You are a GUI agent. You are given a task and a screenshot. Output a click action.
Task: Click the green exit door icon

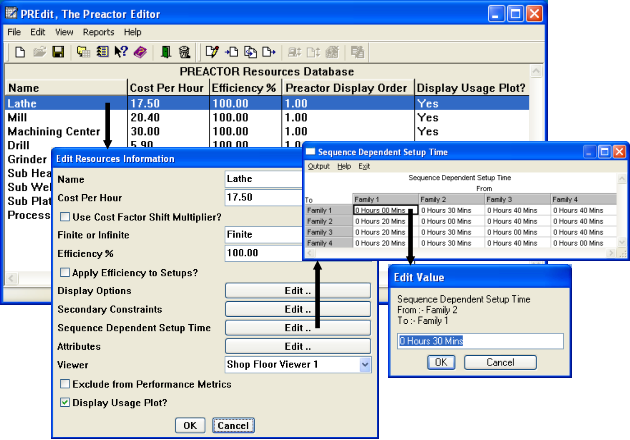[166, 52]
